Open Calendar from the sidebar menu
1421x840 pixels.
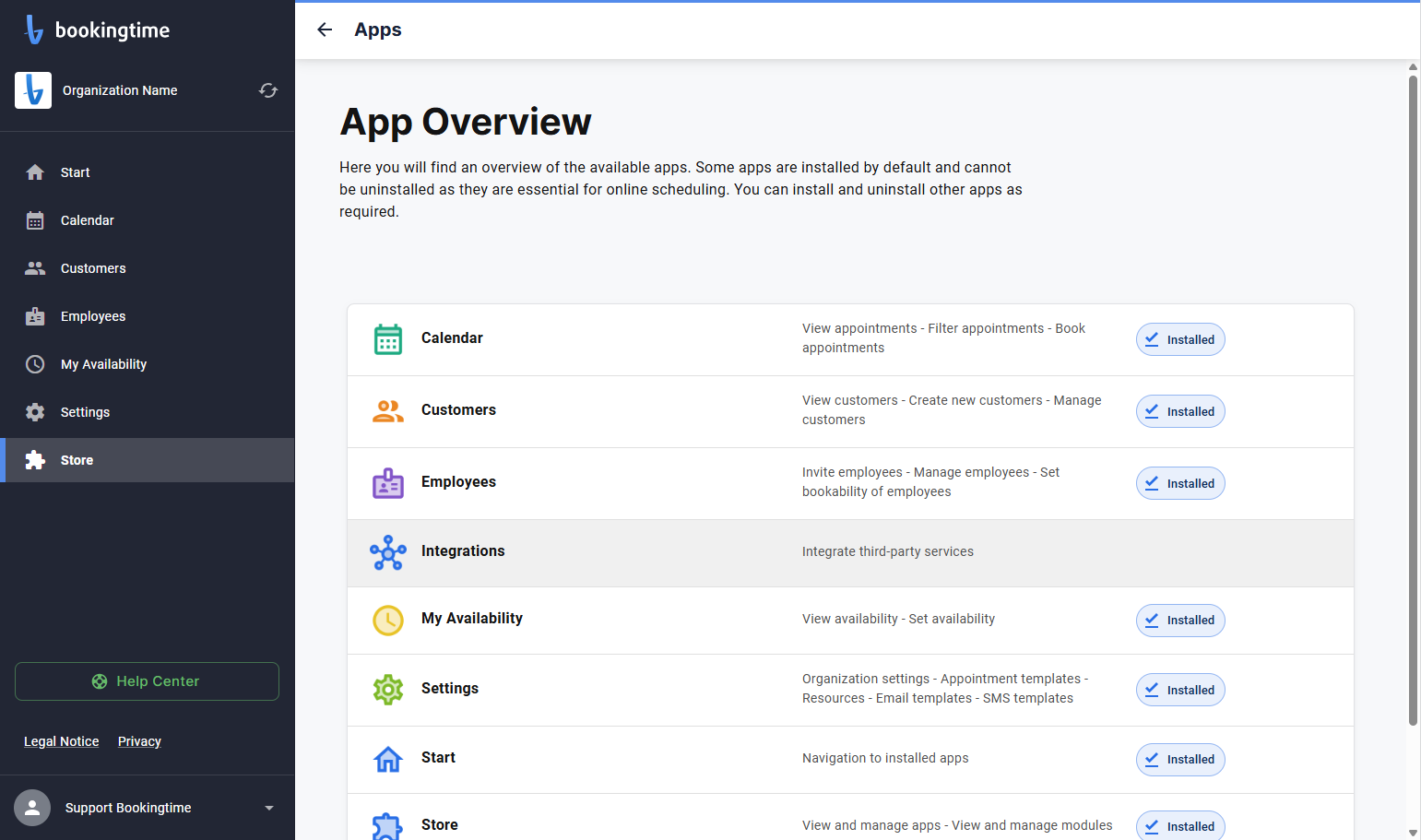click(148, 220)
